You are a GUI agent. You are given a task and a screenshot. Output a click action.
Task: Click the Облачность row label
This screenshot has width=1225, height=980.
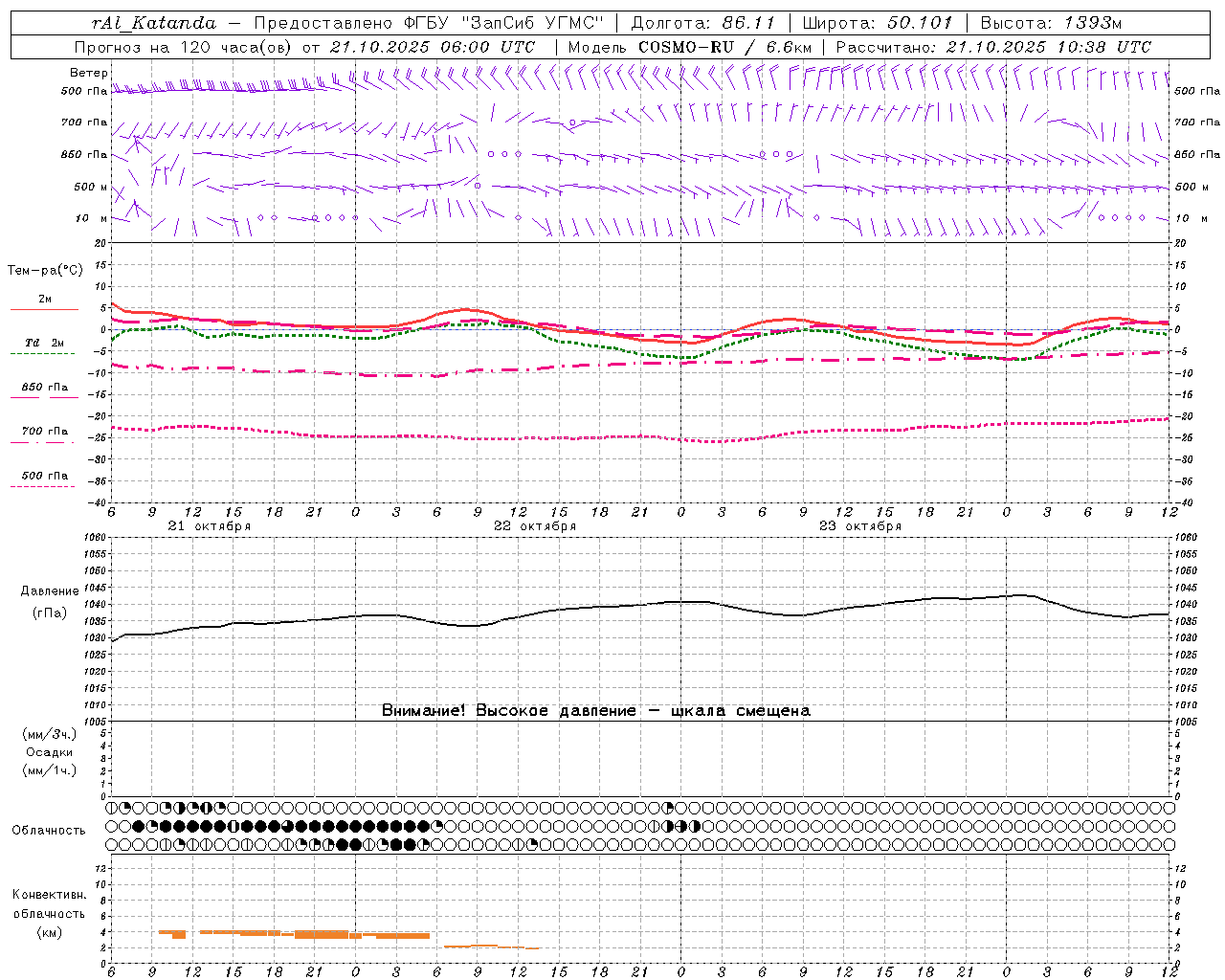click(49, 831)
